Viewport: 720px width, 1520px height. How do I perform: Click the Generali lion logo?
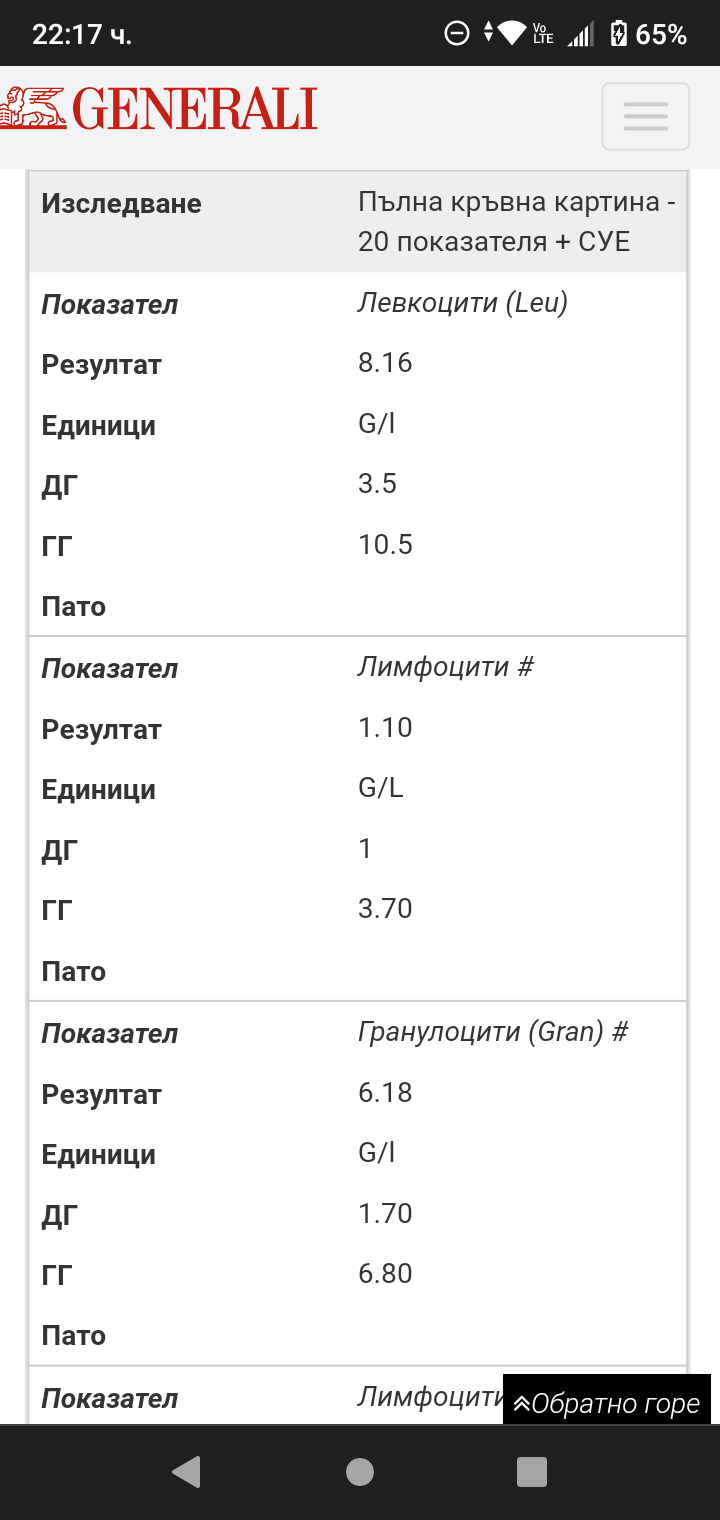tap(33, 109)
